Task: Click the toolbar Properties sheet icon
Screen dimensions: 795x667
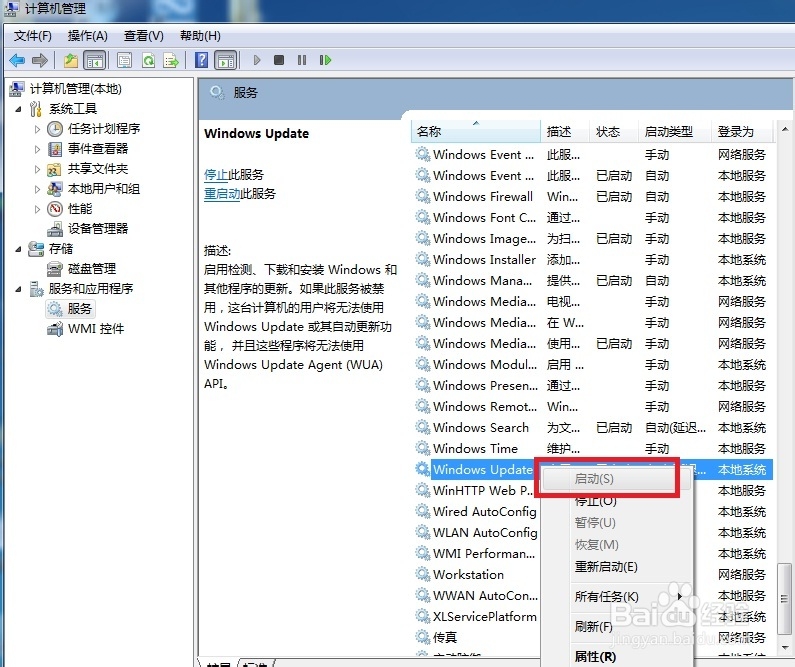Action: 124,60
